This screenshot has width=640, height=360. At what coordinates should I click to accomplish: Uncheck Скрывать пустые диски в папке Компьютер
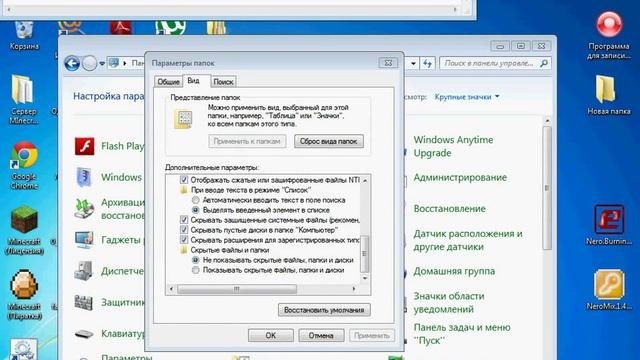184,230
